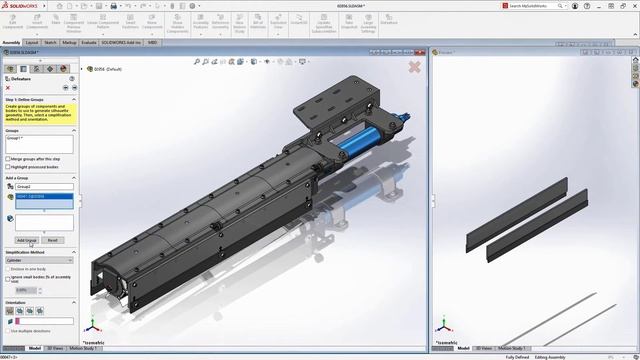This screenshot has height=360, width=640.
Task: Click Linear Component Pattern tool
Action: (103, 21)
